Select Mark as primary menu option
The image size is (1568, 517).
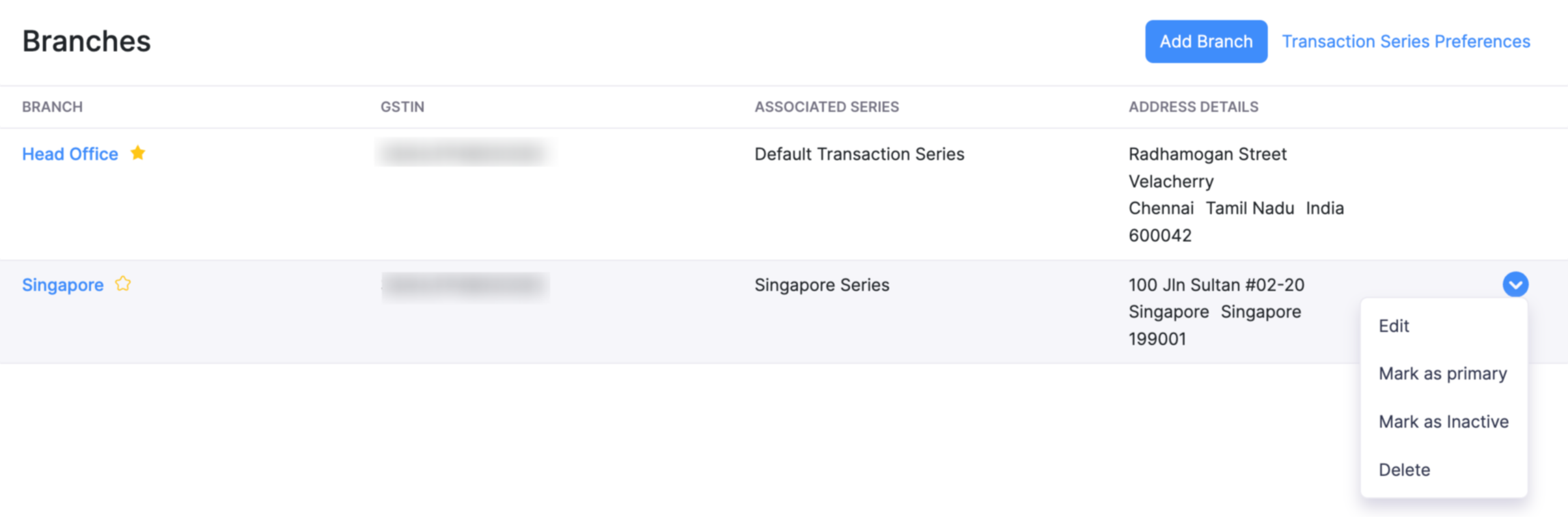pos(1442,374)
